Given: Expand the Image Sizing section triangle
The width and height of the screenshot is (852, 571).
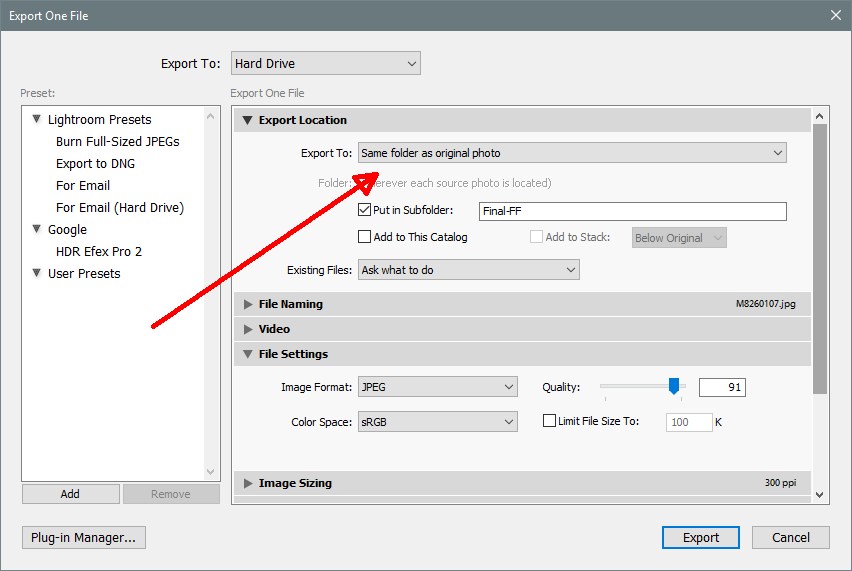Looking at the screenshot, I should (x=248, y=483).
